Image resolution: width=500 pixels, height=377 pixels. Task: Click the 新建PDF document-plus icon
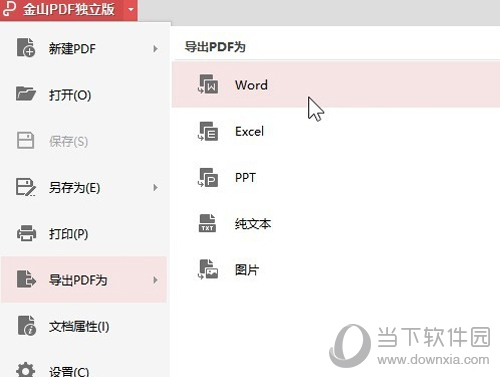pos(26,48)
